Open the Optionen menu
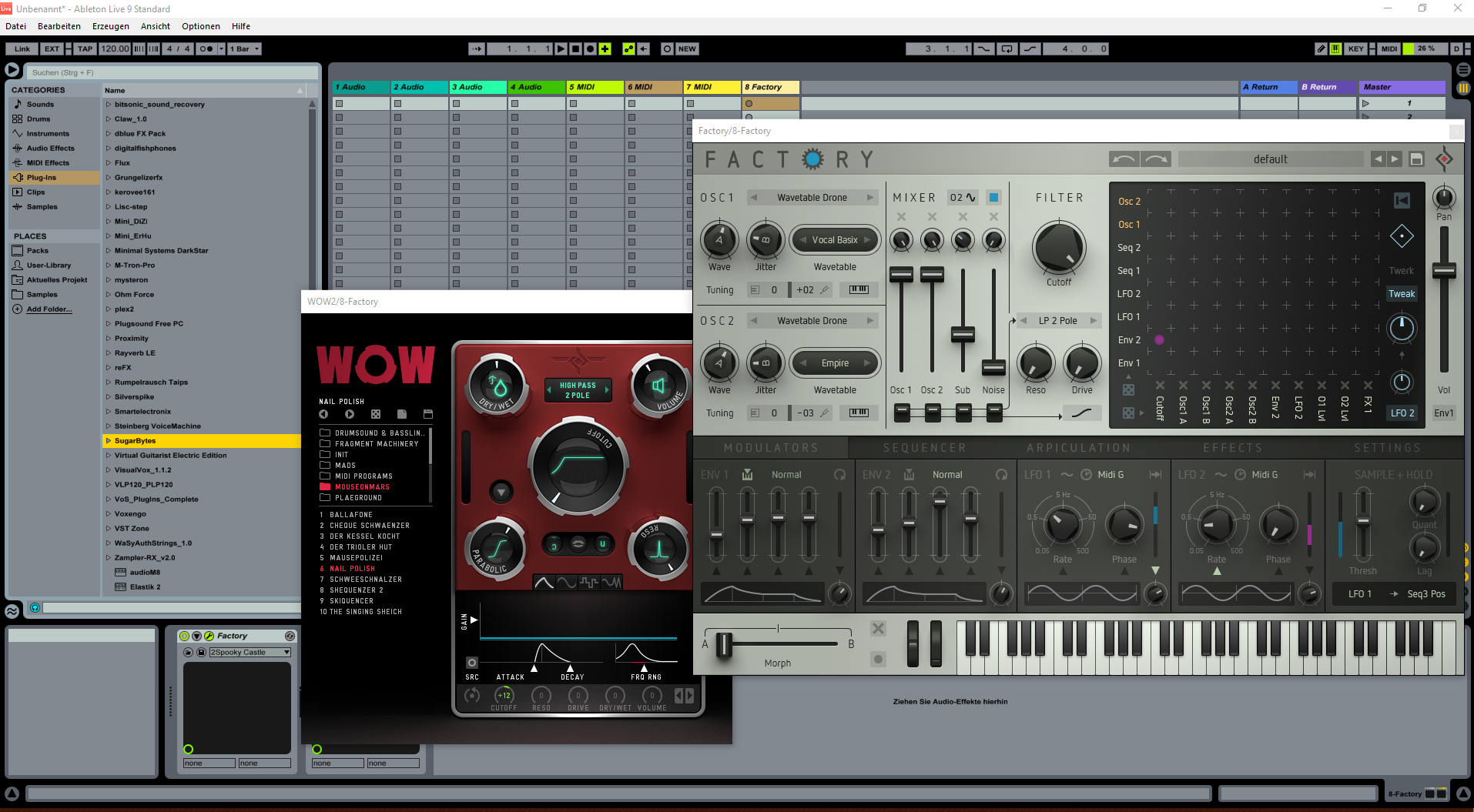 click(x=201, y=26)
